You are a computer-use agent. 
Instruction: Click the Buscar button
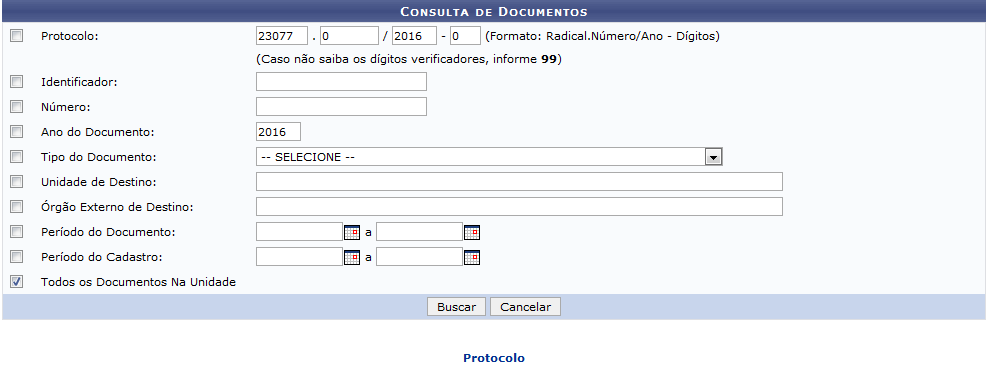[x=456, y=307]
